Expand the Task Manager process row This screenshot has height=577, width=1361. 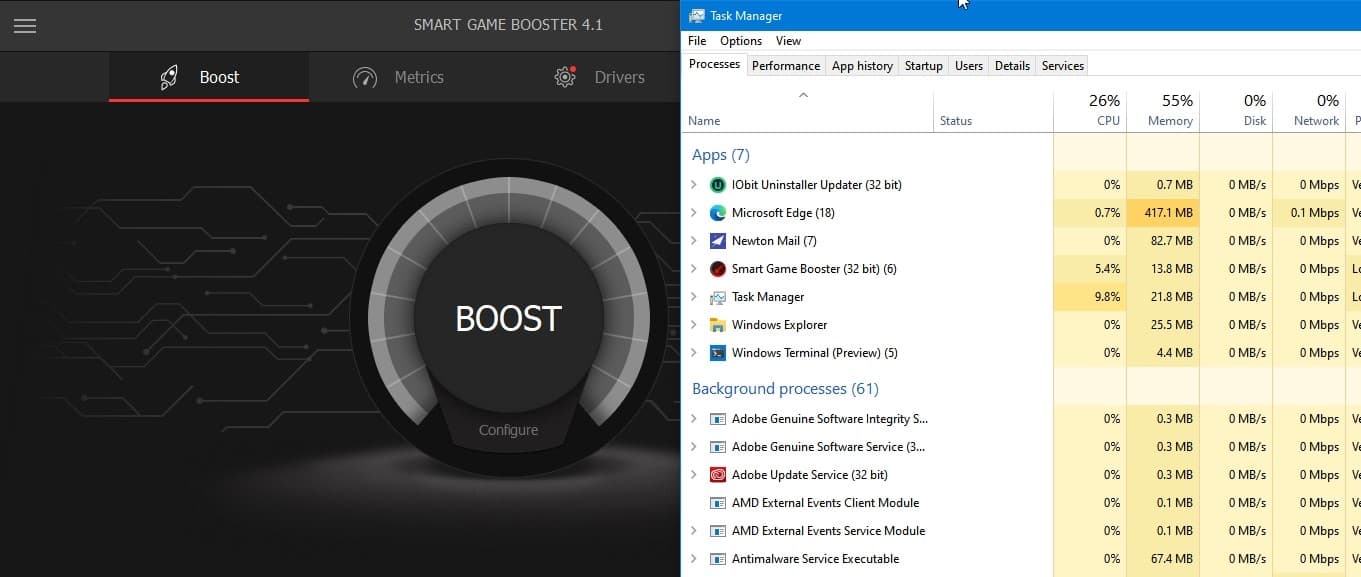pos(694,297)
